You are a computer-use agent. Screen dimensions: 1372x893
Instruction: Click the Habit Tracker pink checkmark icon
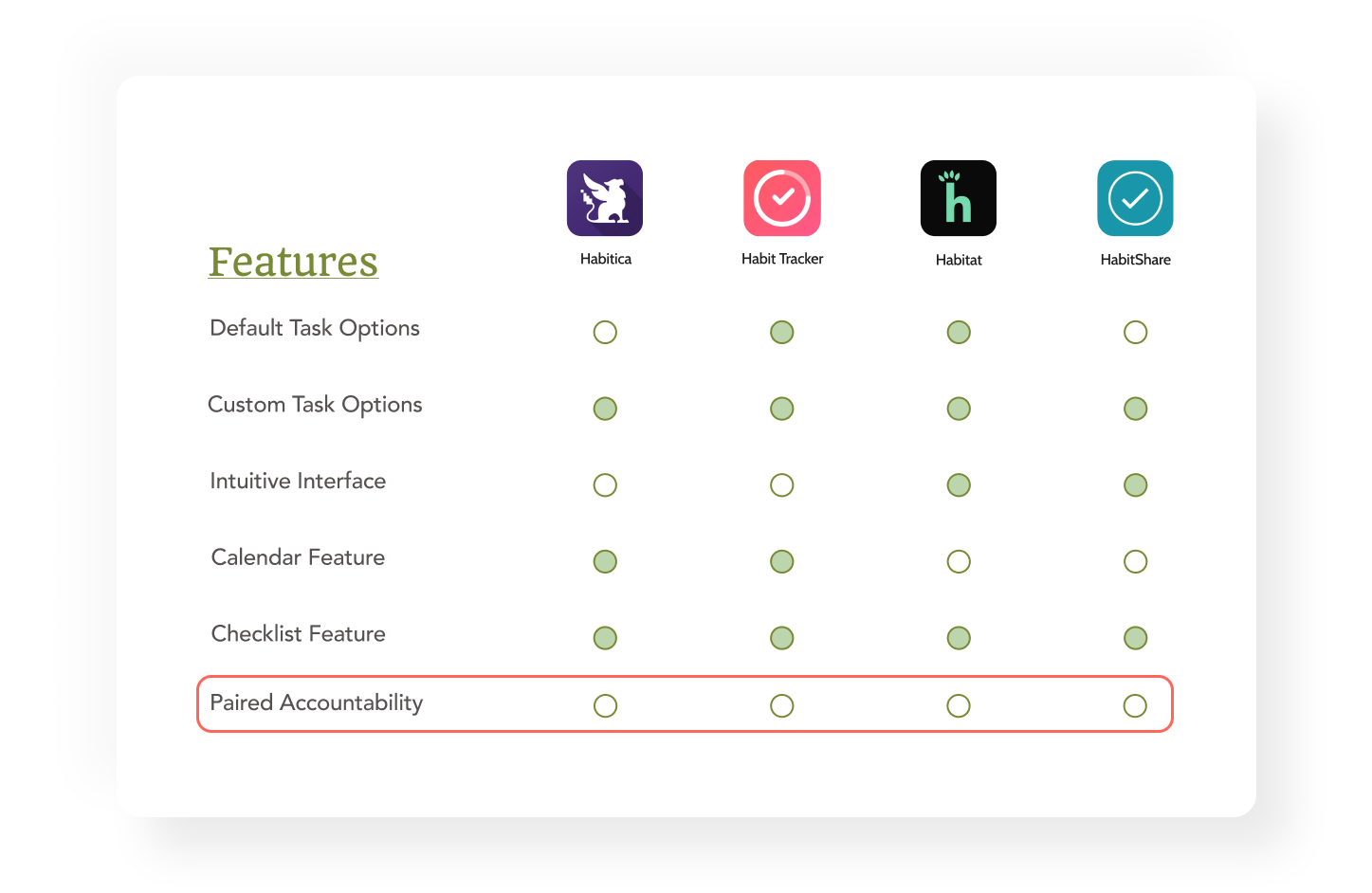(x=782, y=198)
